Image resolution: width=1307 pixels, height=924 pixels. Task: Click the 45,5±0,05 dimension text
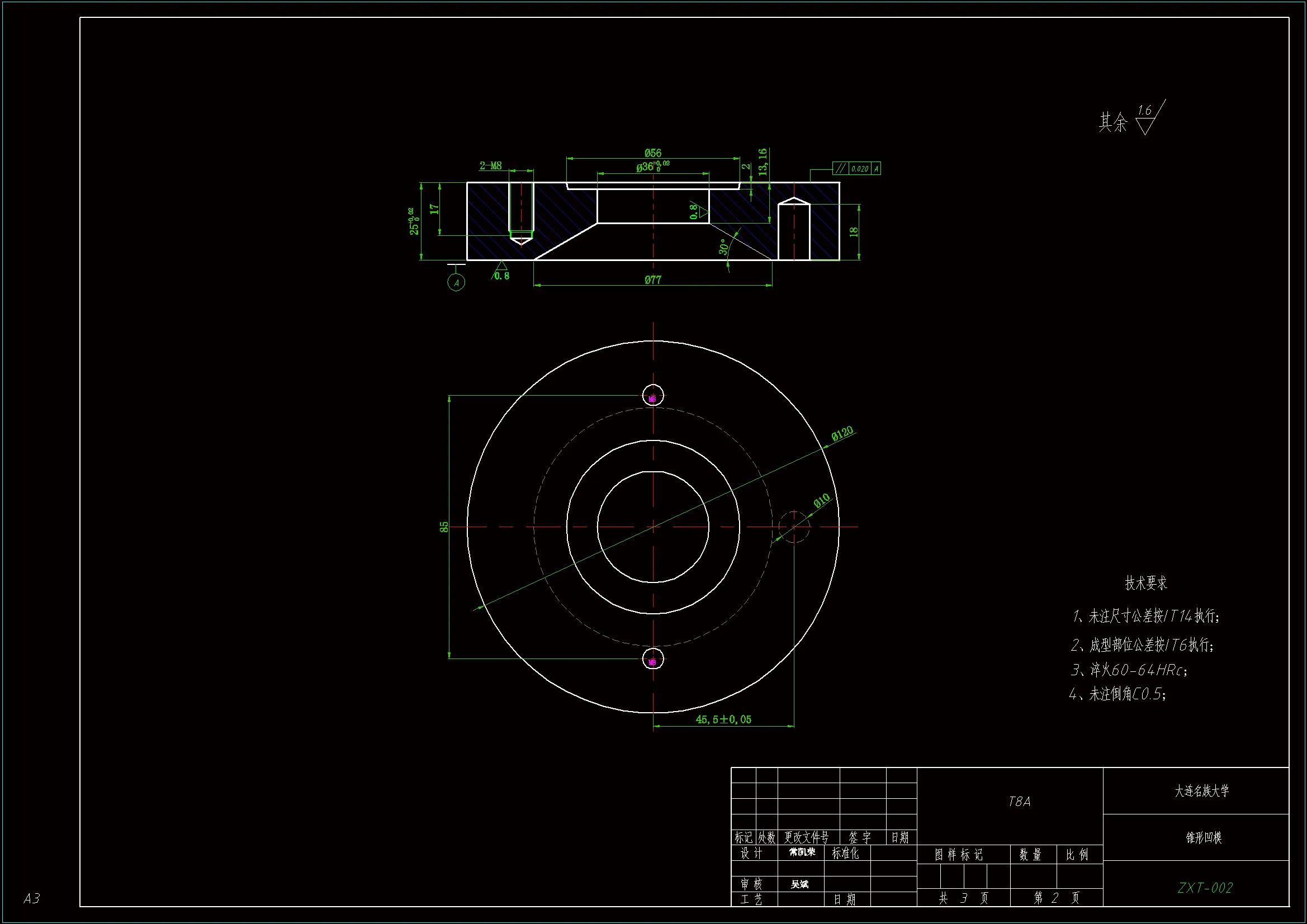[x=723, y=719]
